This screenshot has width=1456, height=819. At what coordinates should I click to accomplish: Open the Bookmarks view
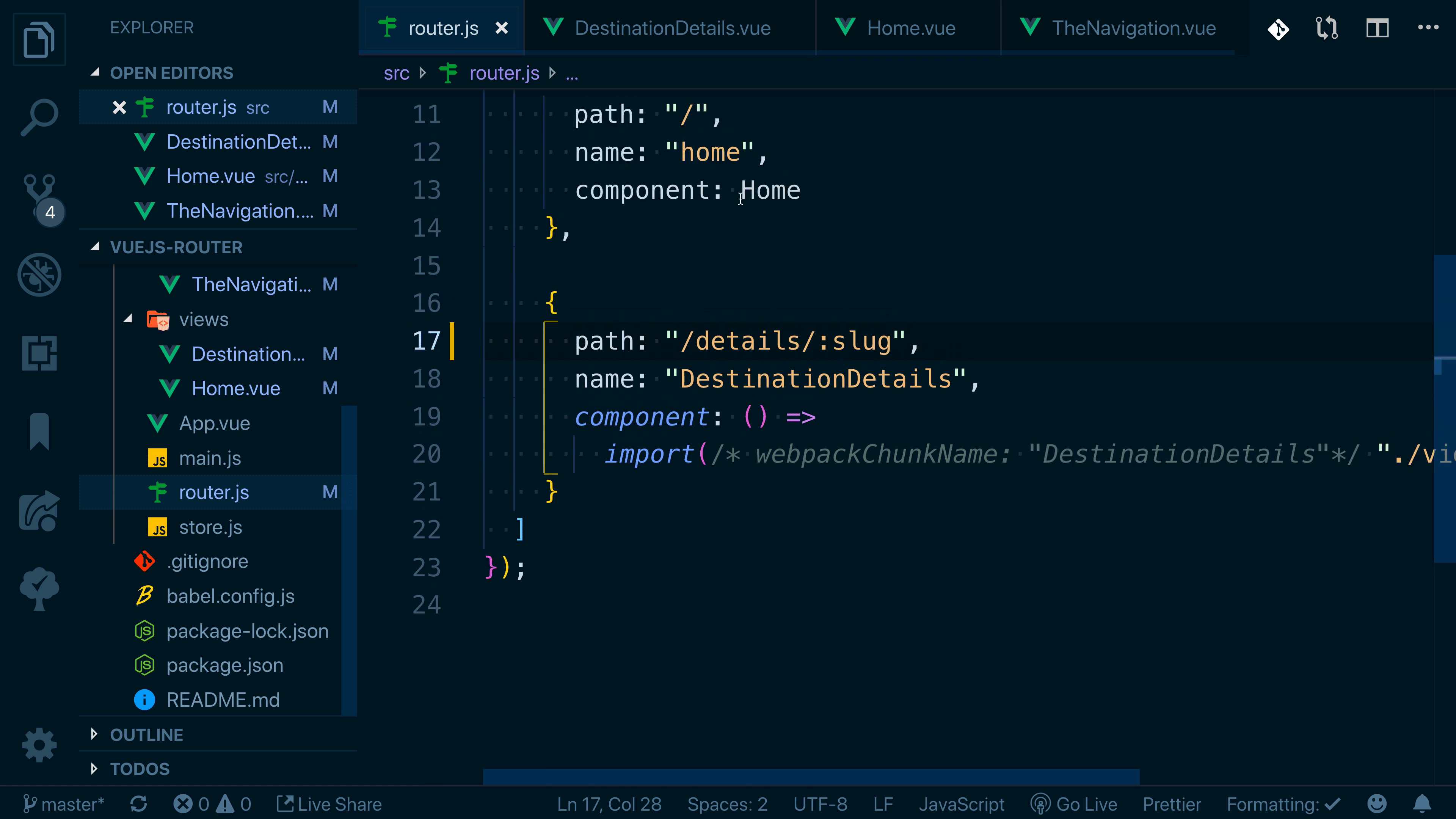click(39, 431)
